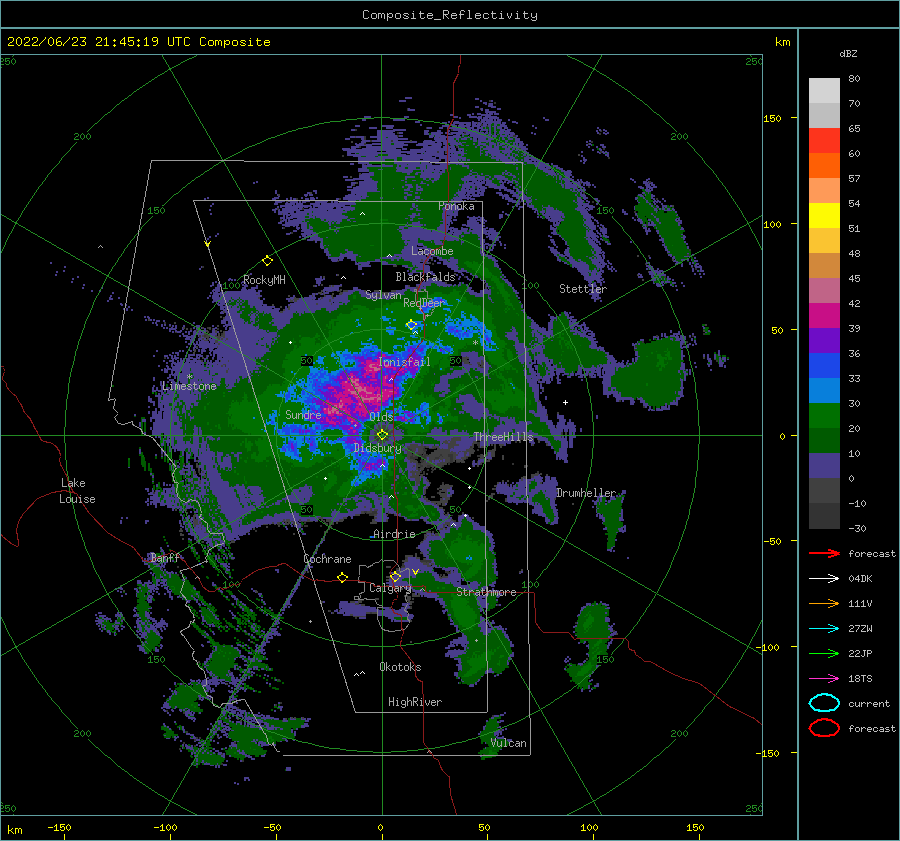
Task: Click the red forecast arrow in legend
Action: pyautogui.click(x=824, y=553)
